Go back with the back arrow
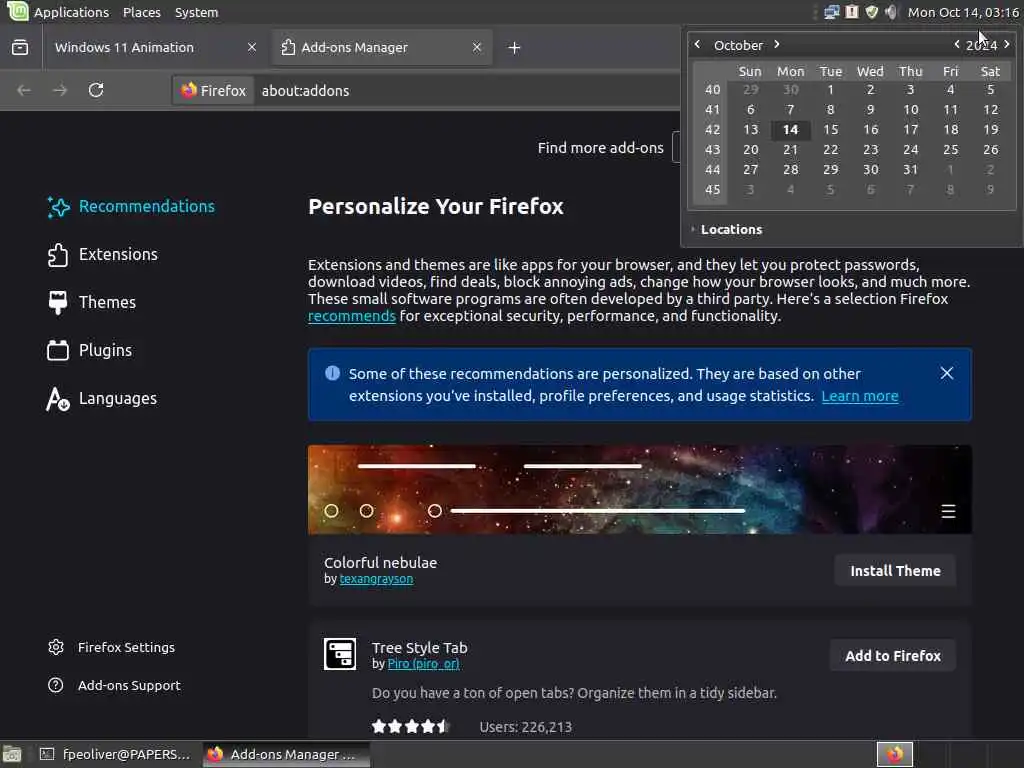Image resolution: width=1024 pixels, height=768 pixels. pos(24,90)
